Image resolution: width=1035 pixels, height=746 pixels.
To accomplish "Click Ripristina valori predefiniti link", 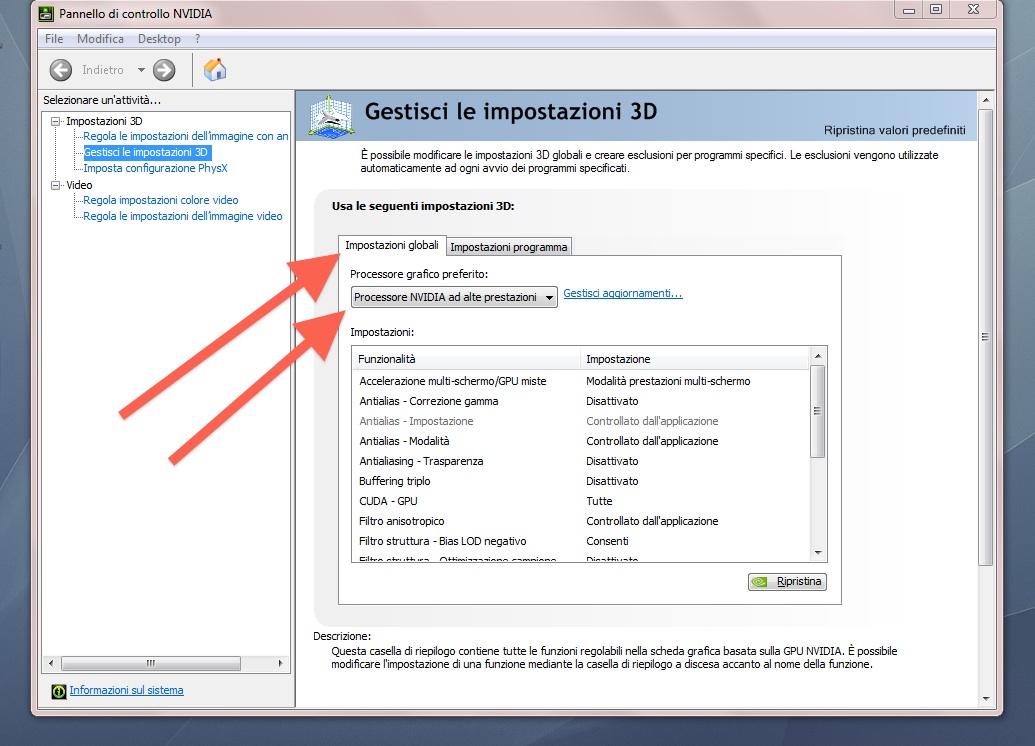I will coord(894,130).
